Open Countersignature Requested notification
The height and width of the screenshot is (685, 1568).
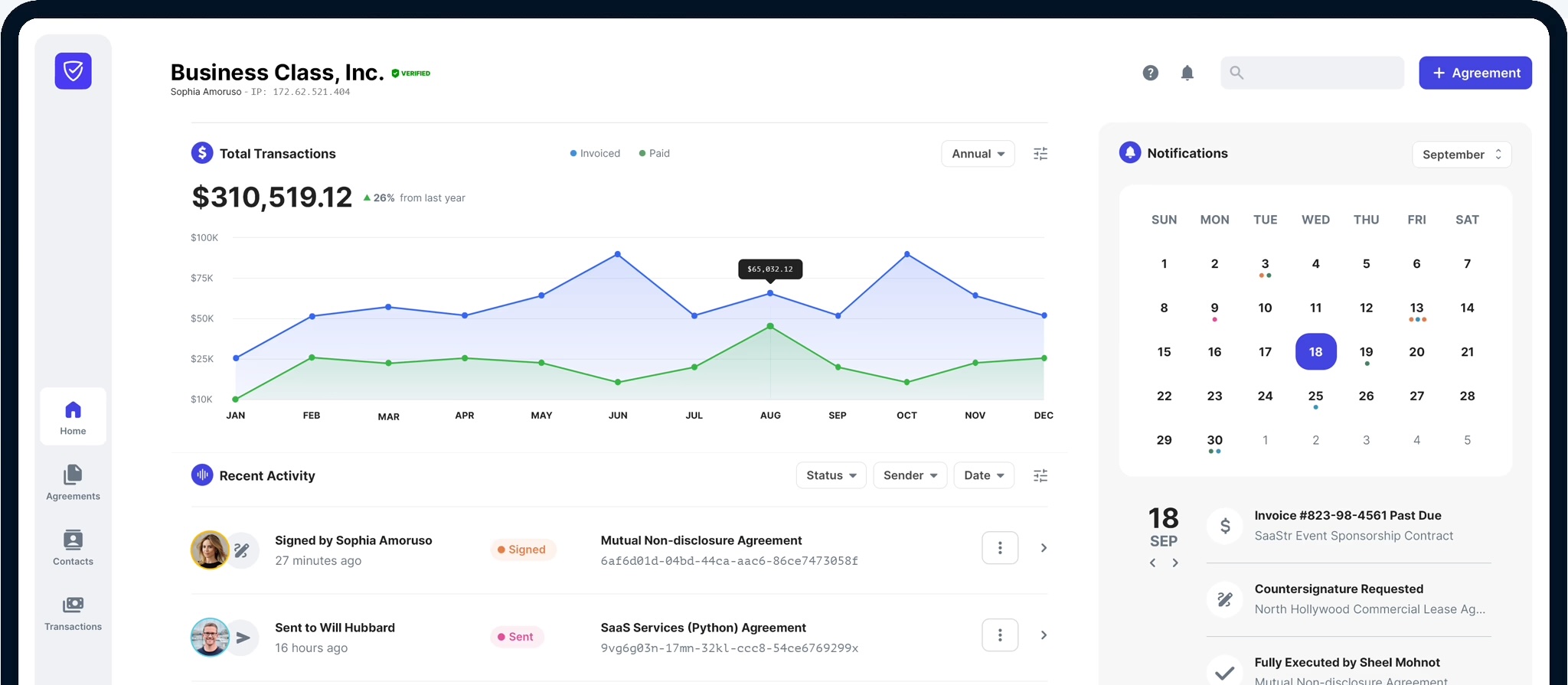[1347, 599]
